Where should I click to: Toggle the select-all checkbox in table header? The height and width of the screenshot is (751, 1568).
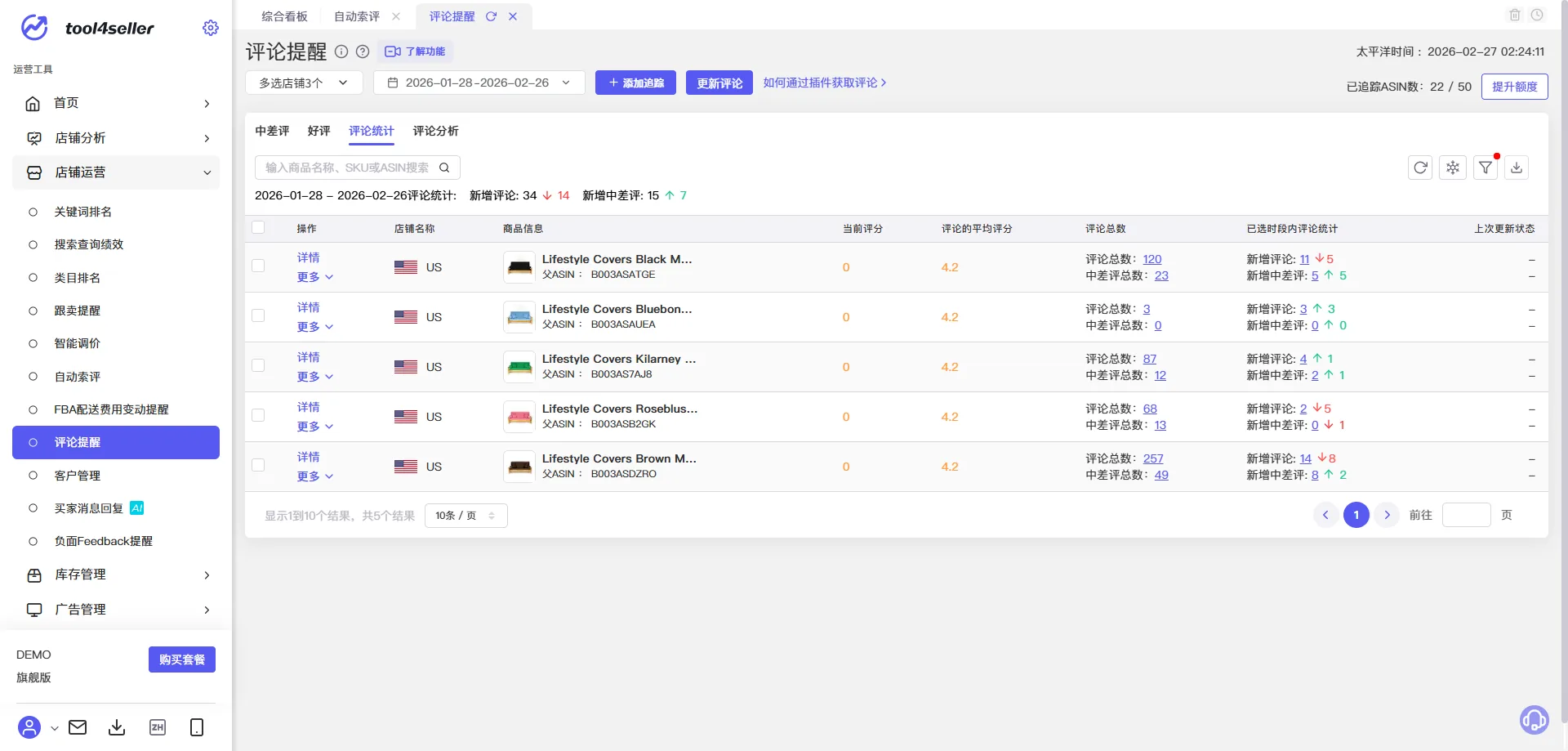pos(258,228)
